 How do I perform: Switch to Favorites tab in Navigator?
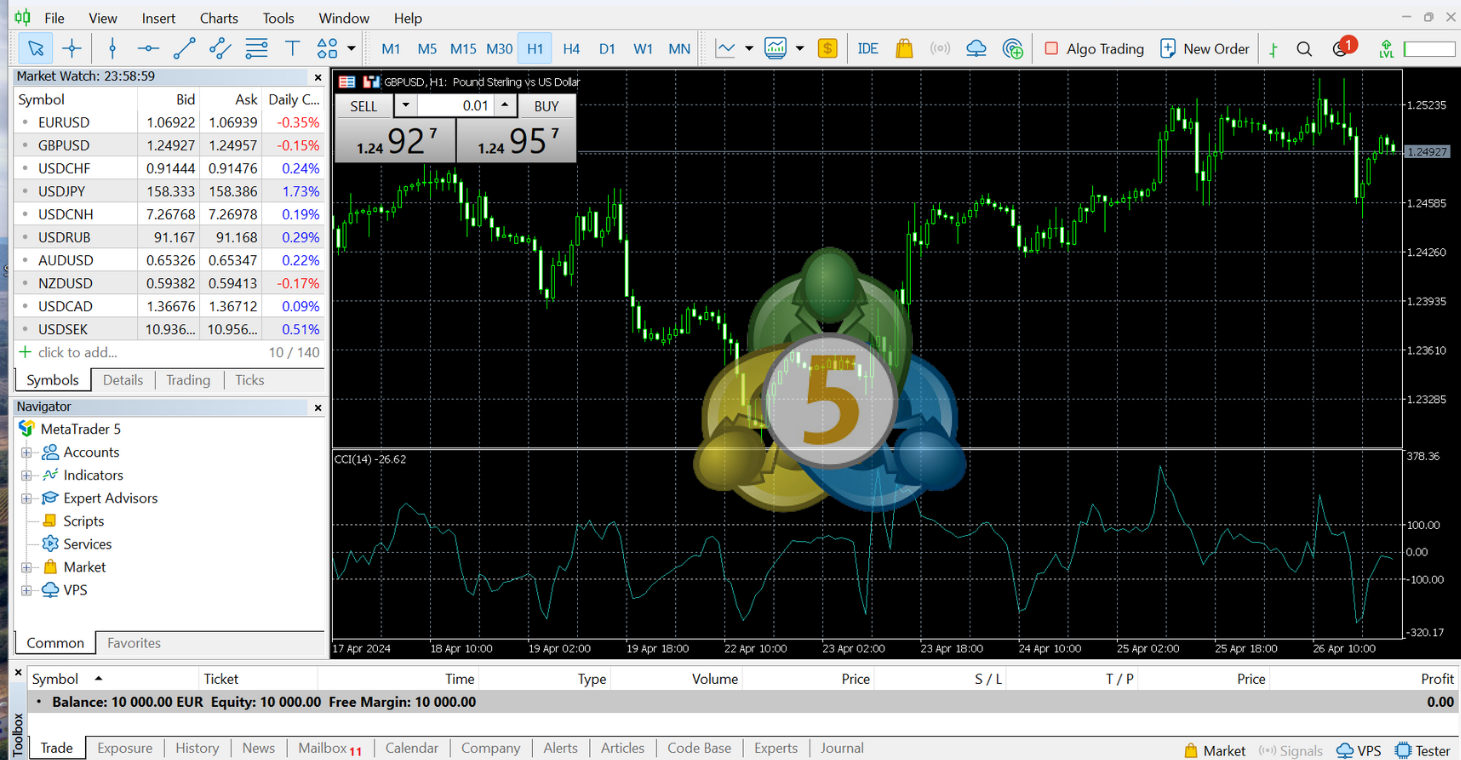134,643
